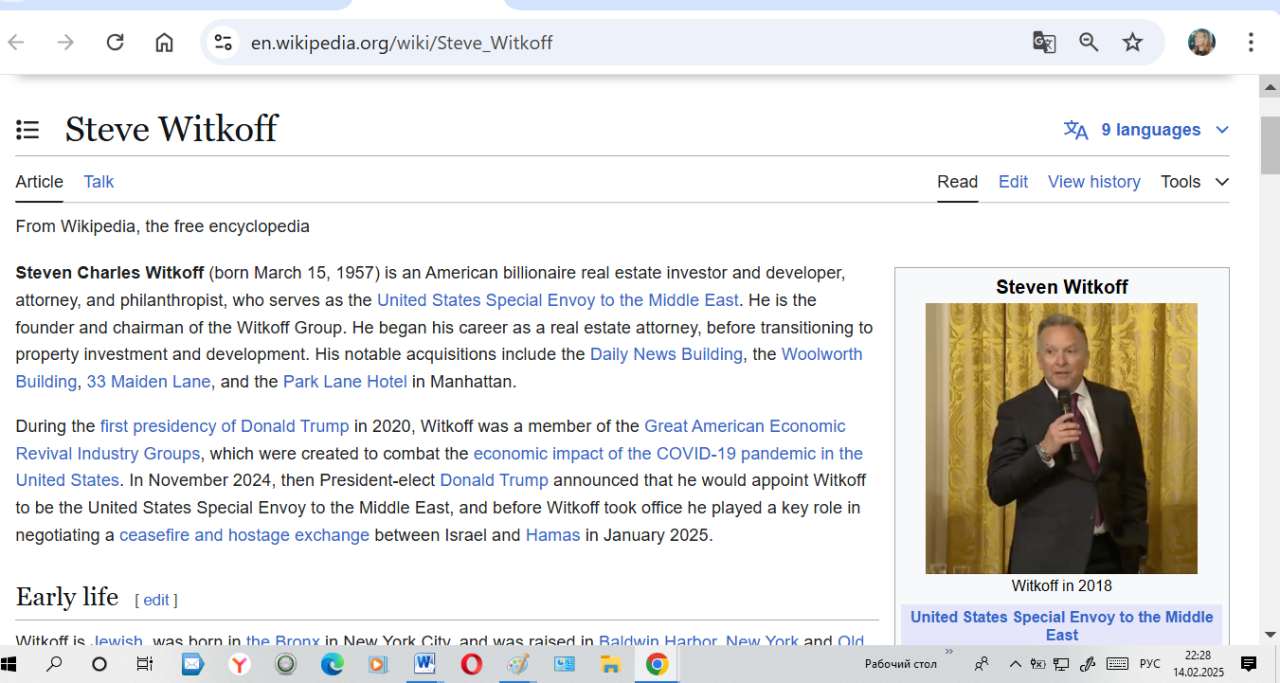Open United States Special Envoy to the Middle East link in lead paragraph
Viewport: 1280px width, 683px height.
pyautogui.click(x=558, y=300)
